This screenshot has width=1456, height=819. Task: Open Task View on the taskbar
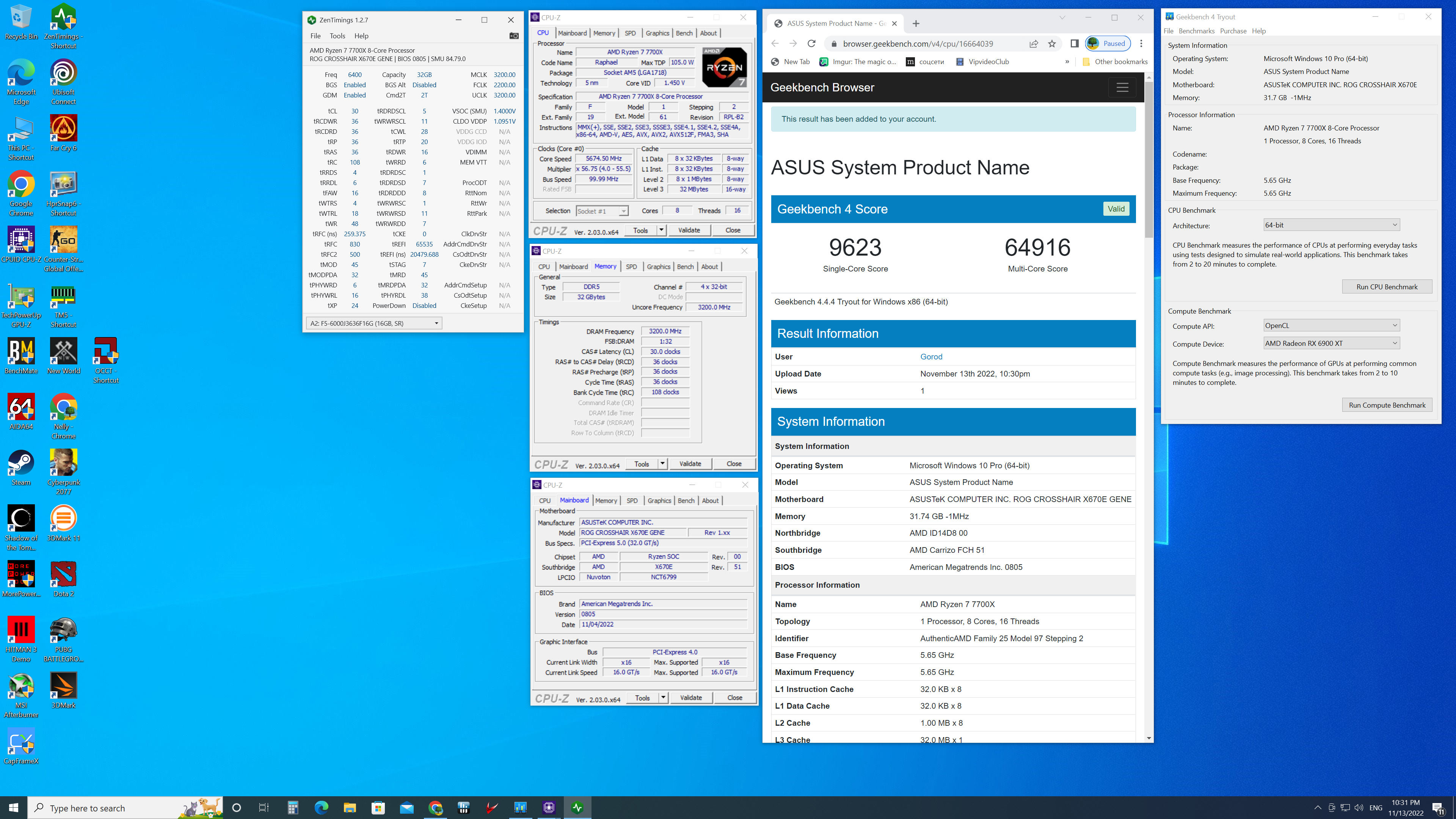[264, 808]
